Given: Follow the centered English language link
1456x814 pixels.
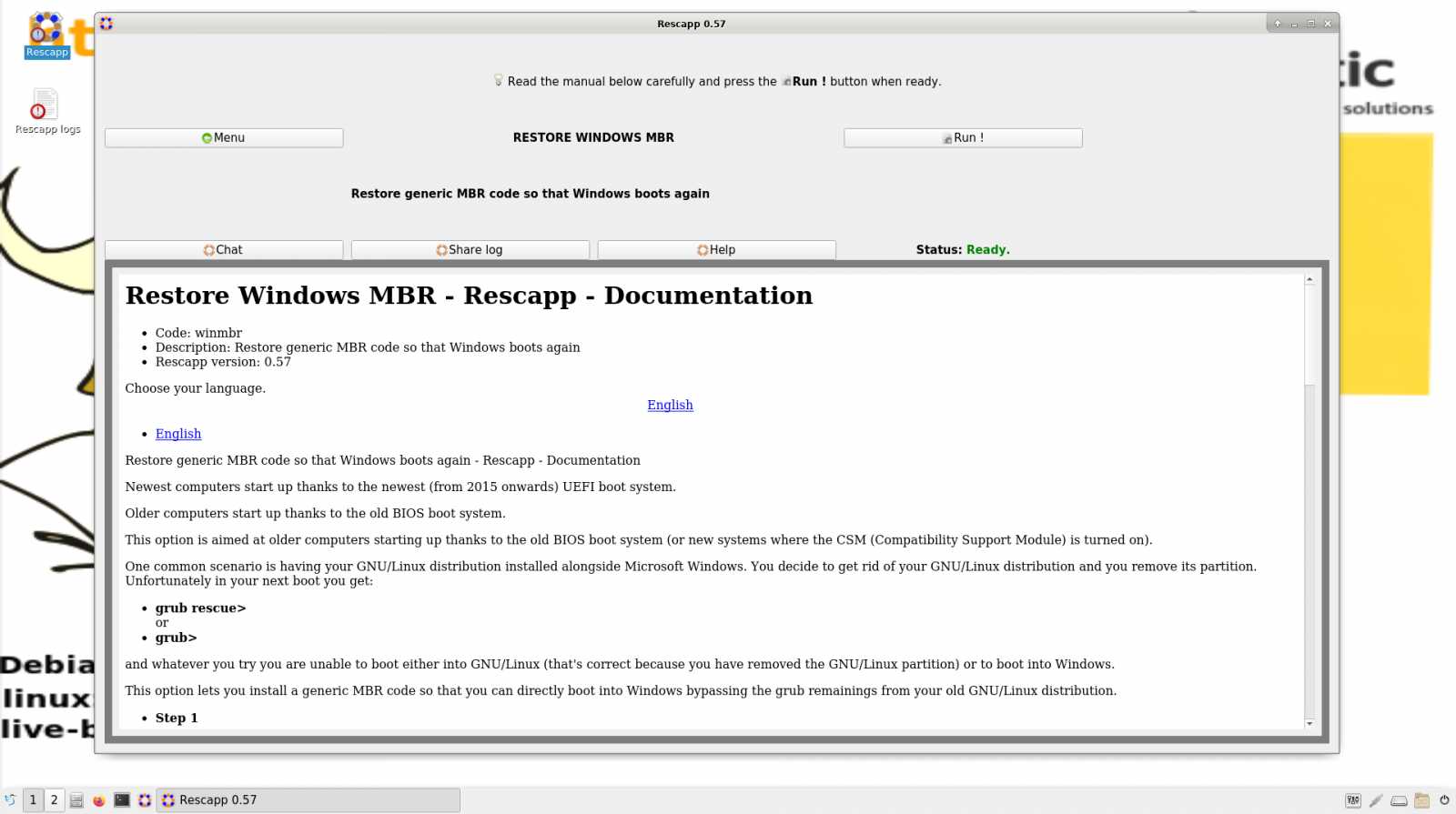Looking at the screenshot, I should click(x=670, y=405).
